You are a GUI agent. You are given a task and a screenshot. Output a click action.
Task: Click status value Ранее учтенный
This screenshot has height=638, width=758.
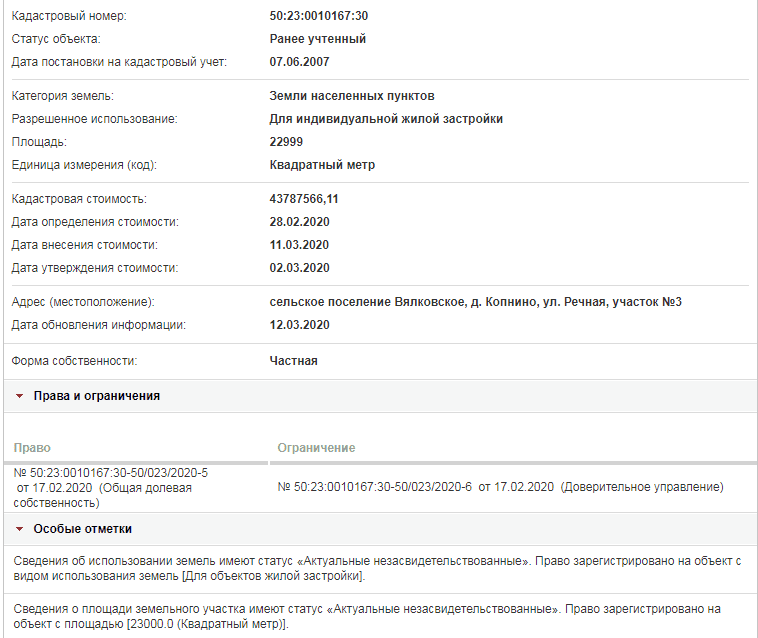click(318, 39)
